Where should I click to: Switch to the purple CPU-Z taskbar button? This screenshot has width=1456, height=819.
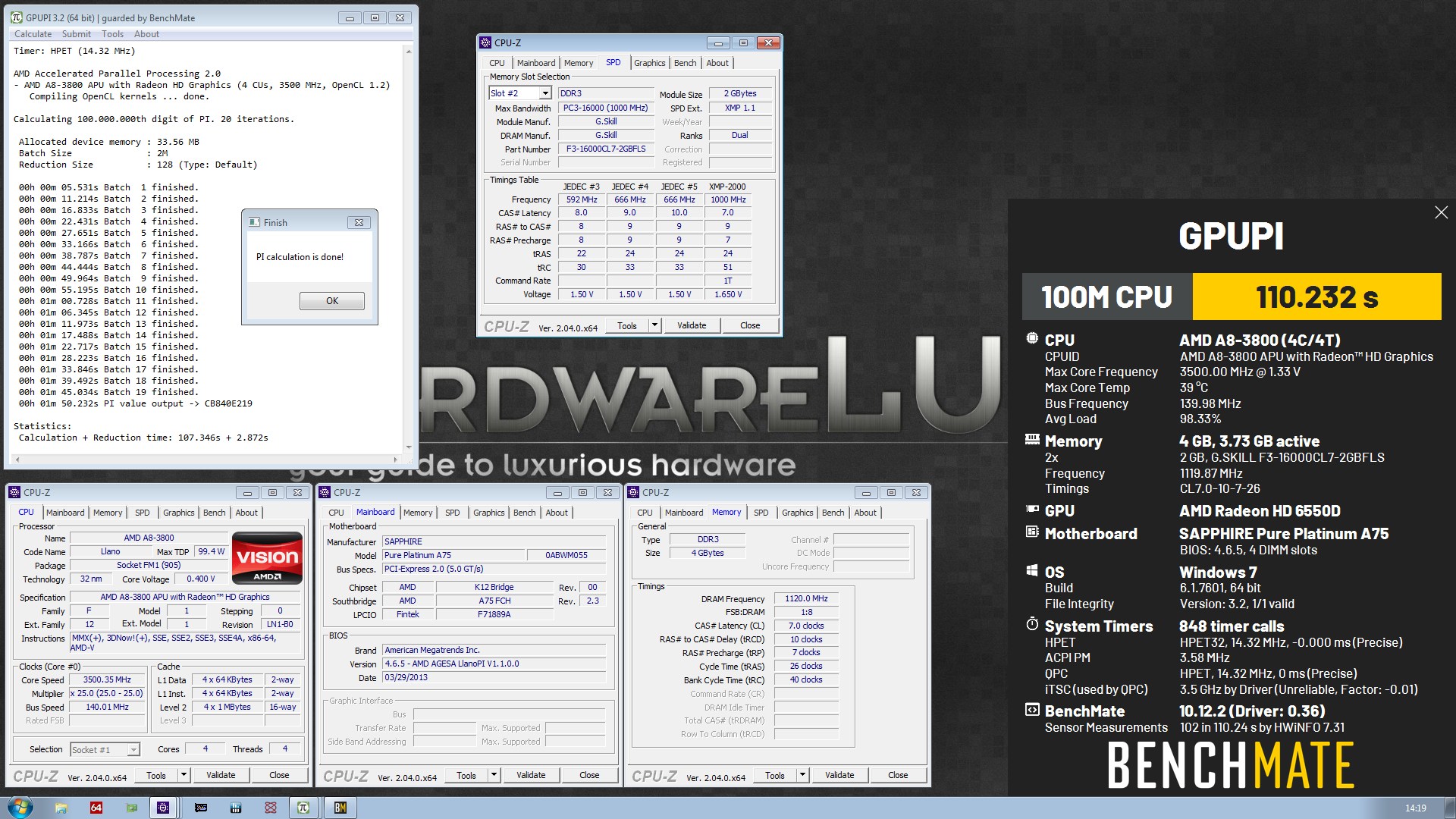(x=163, y=808)
